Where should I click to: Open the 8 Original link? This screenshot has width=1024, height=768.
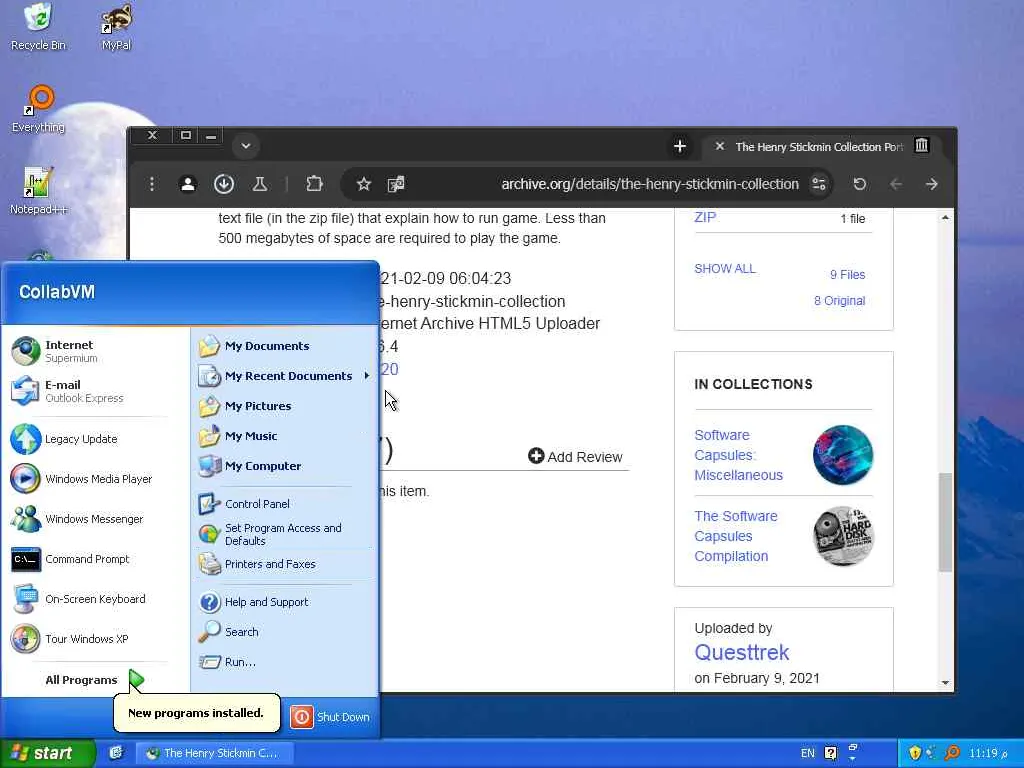point(839,300)
